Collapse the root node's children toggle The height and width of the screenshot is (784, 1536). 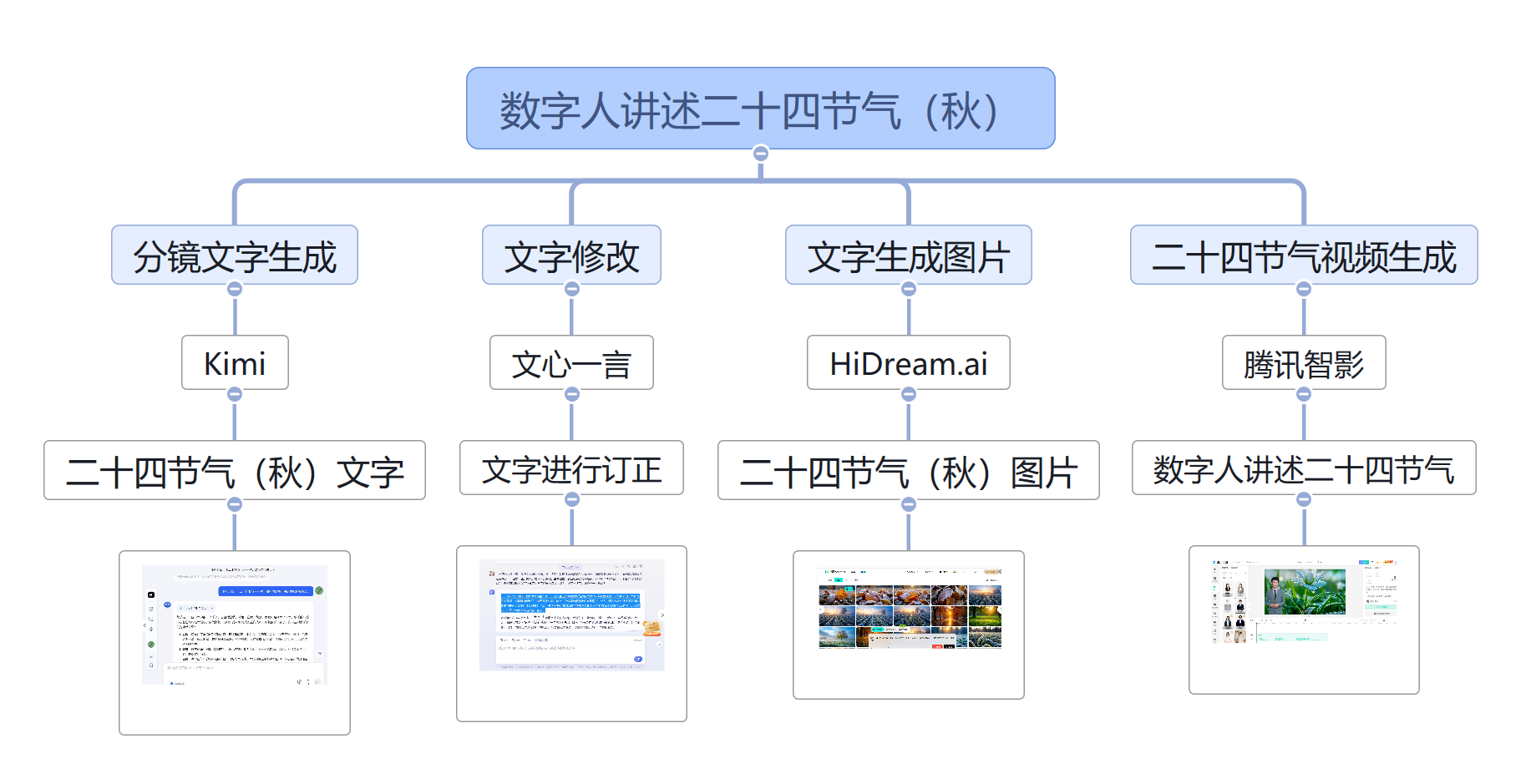pos(760,153)
